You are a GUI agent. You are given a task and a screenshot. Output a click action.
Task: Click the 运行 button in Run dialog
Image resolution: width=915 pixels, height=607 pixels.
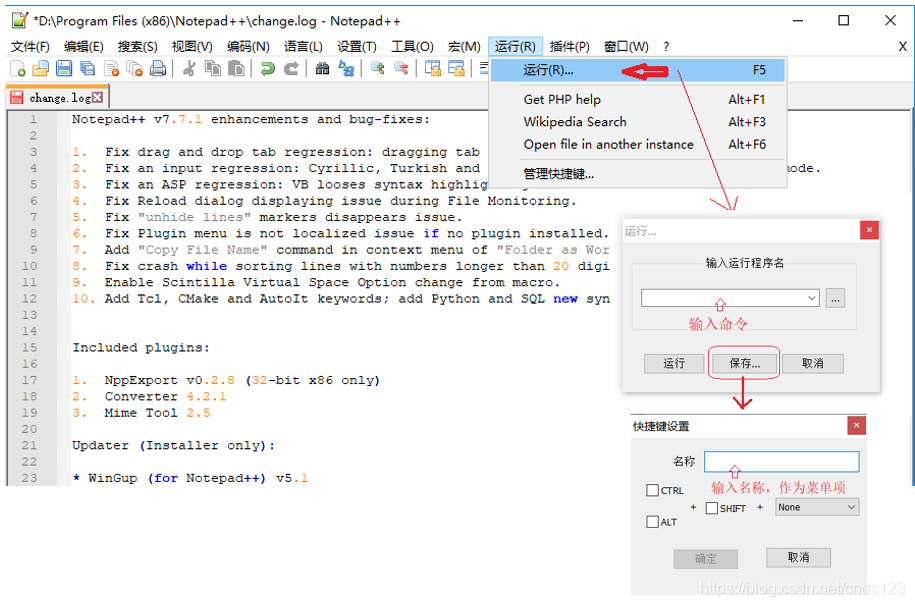(674, 364)
